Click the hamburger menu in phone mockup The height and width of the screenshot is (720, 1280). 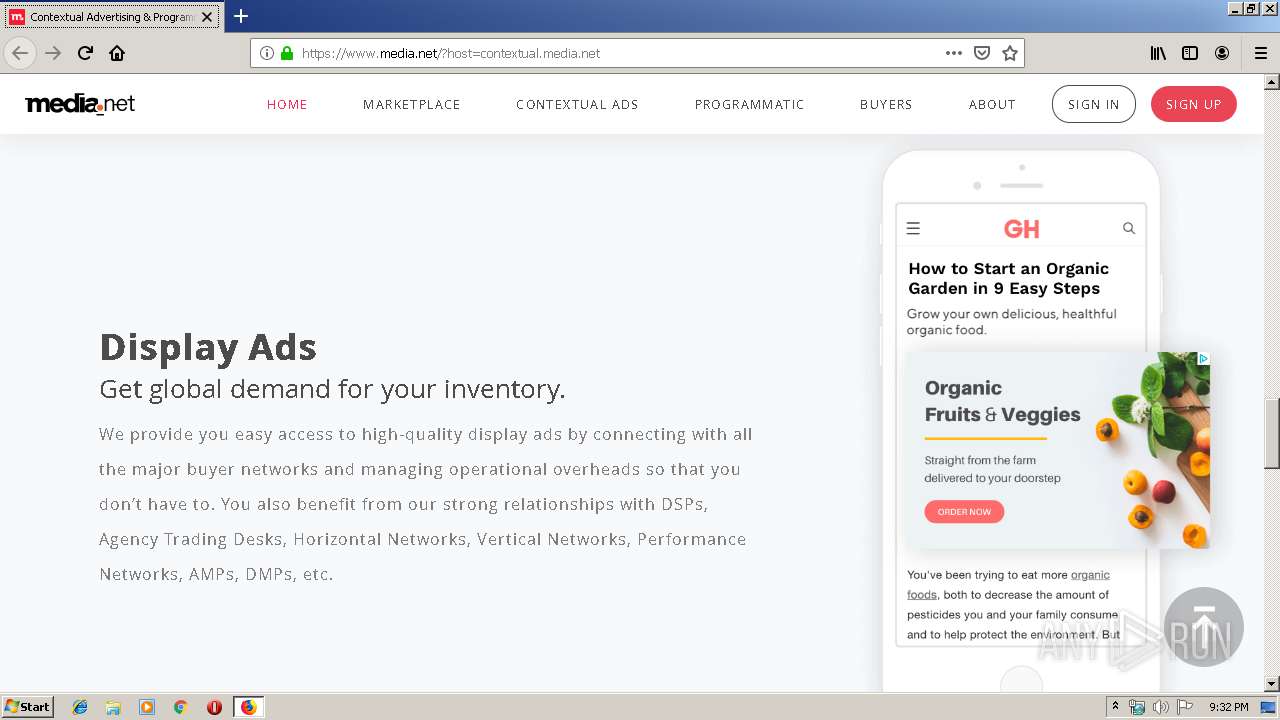[913, 228]
